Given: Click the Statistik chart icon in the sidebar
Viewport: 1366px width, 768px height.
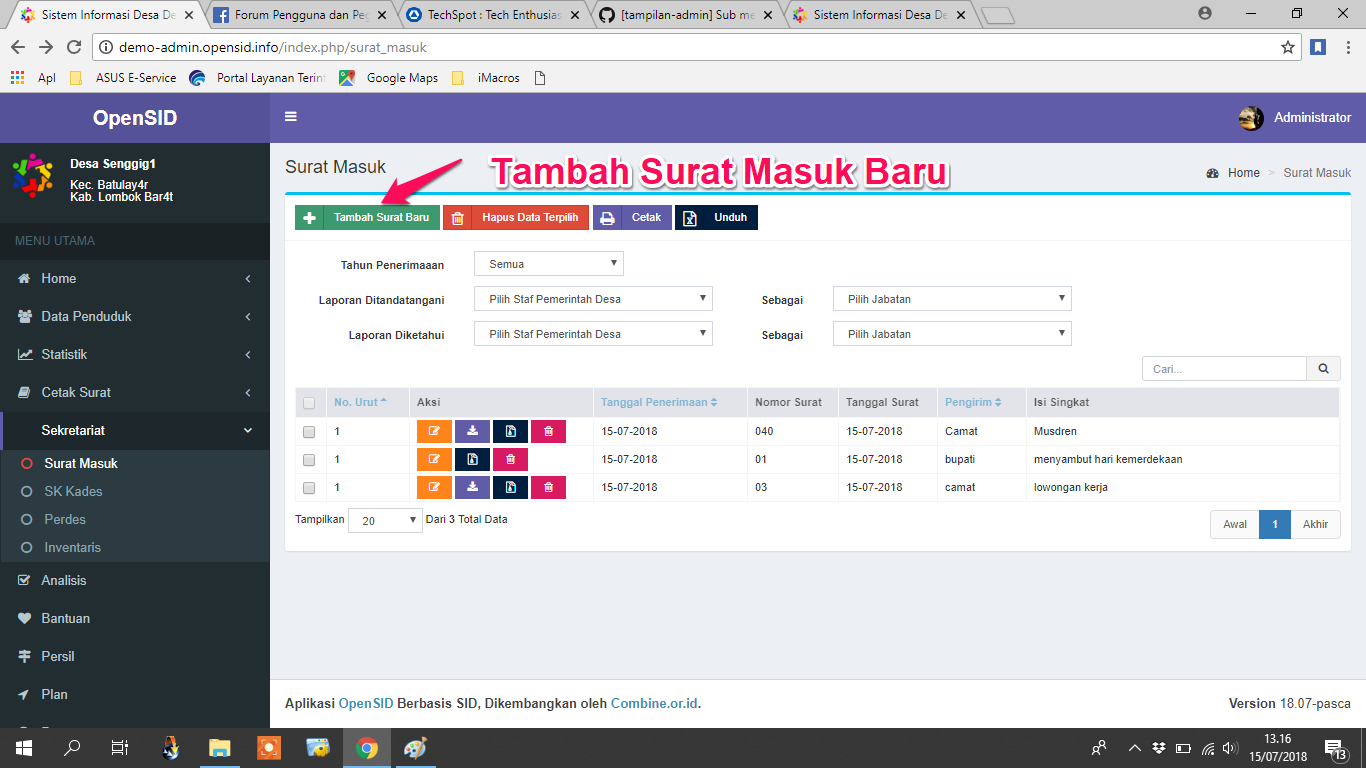Looking at the screenshot, I should click(23, 354).
